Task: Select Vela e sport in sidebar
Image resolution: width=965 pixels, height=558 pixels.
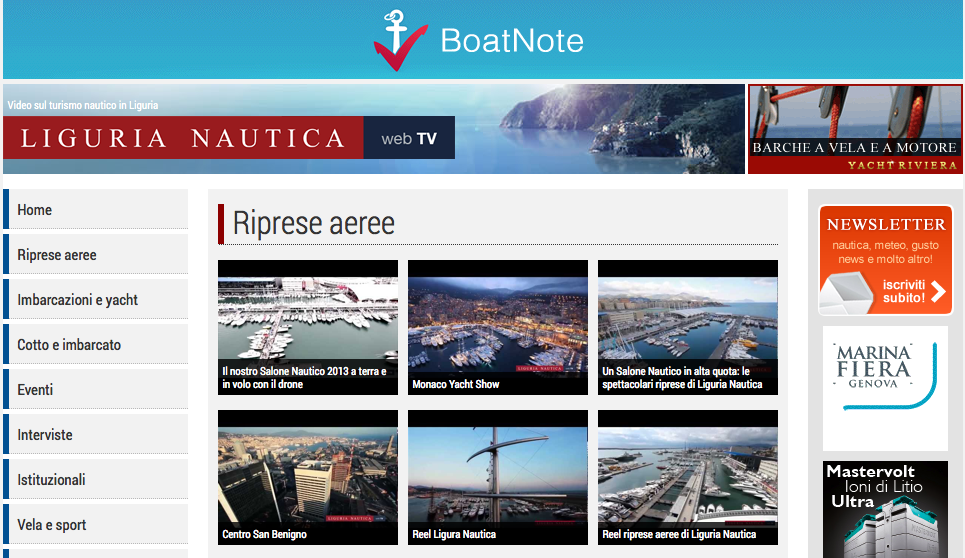Action: click(x=95, y=524)
